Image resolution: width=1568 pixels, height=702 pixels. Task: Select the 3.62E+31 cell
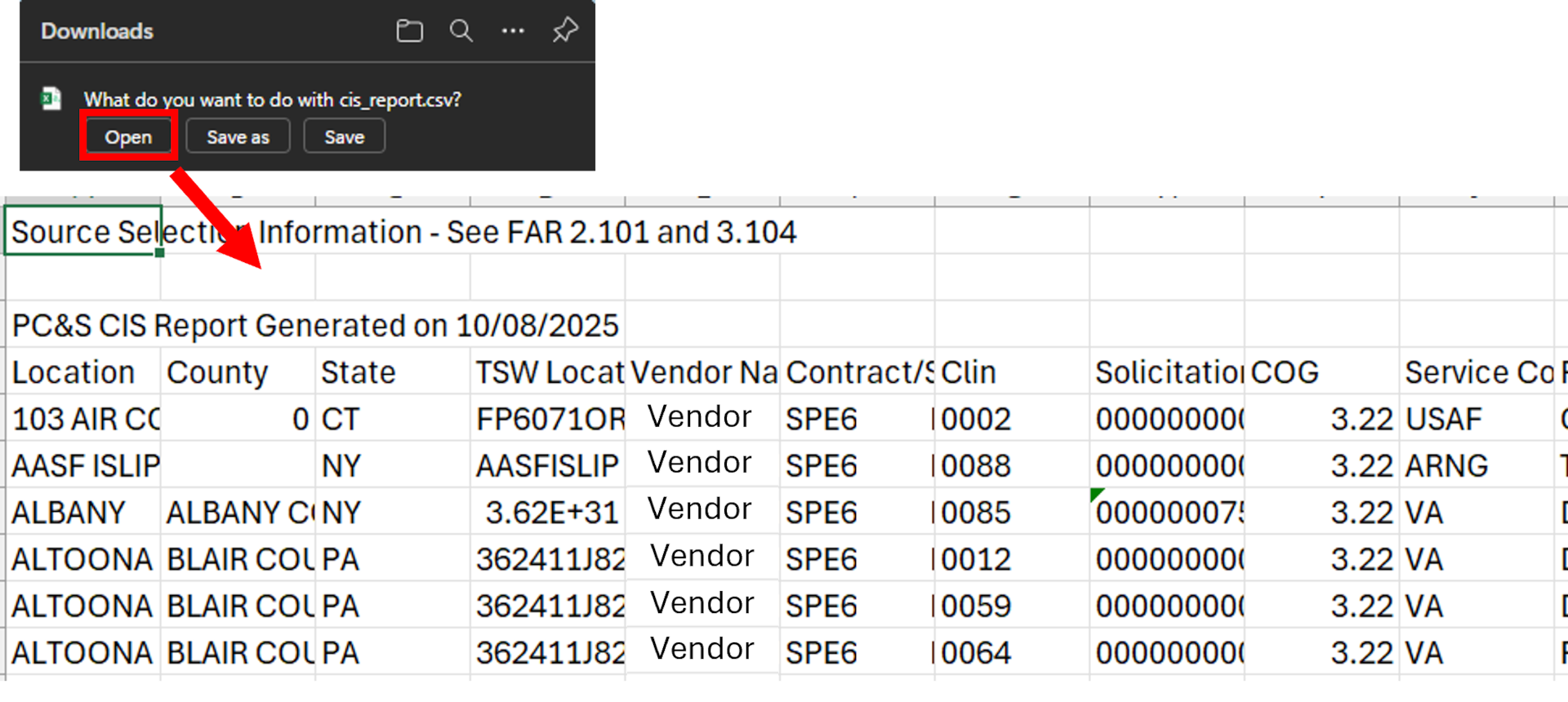coord(547,512)
